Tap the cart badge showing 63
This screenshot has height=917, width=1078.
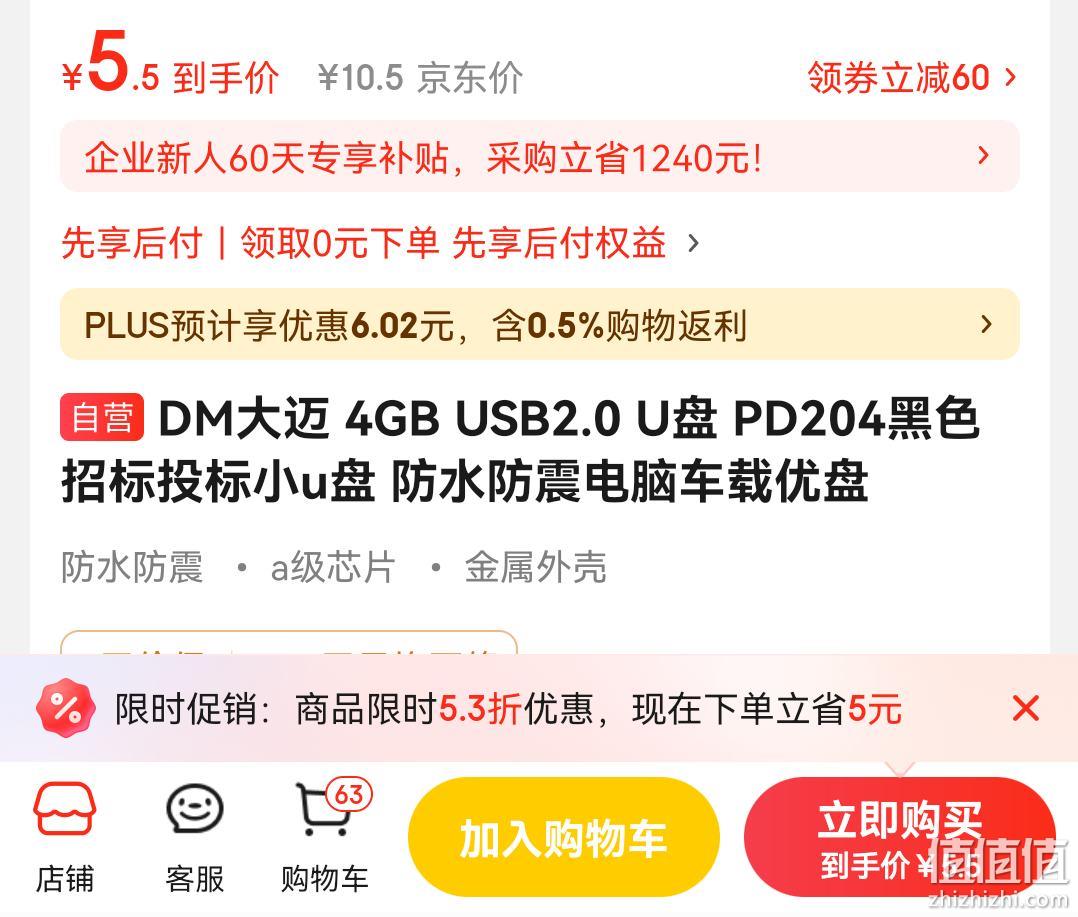click(x=349, y=795)
